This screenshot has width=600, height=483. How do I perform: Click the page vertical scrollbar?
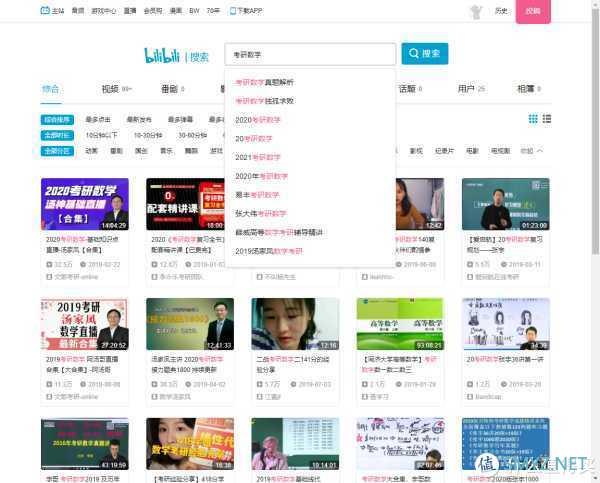pyautogui.click(x=595, y=130)
